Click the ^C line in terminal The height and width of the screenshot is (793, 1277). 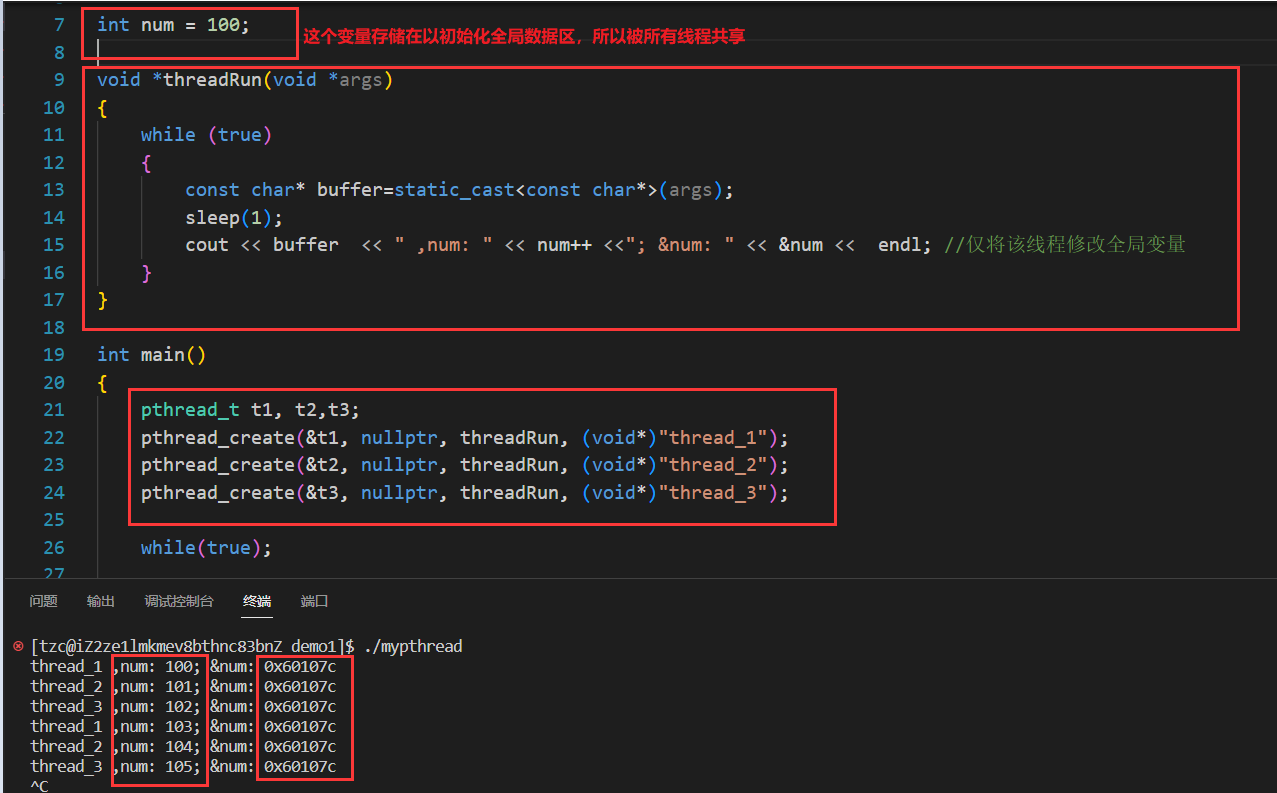point(39,786)
